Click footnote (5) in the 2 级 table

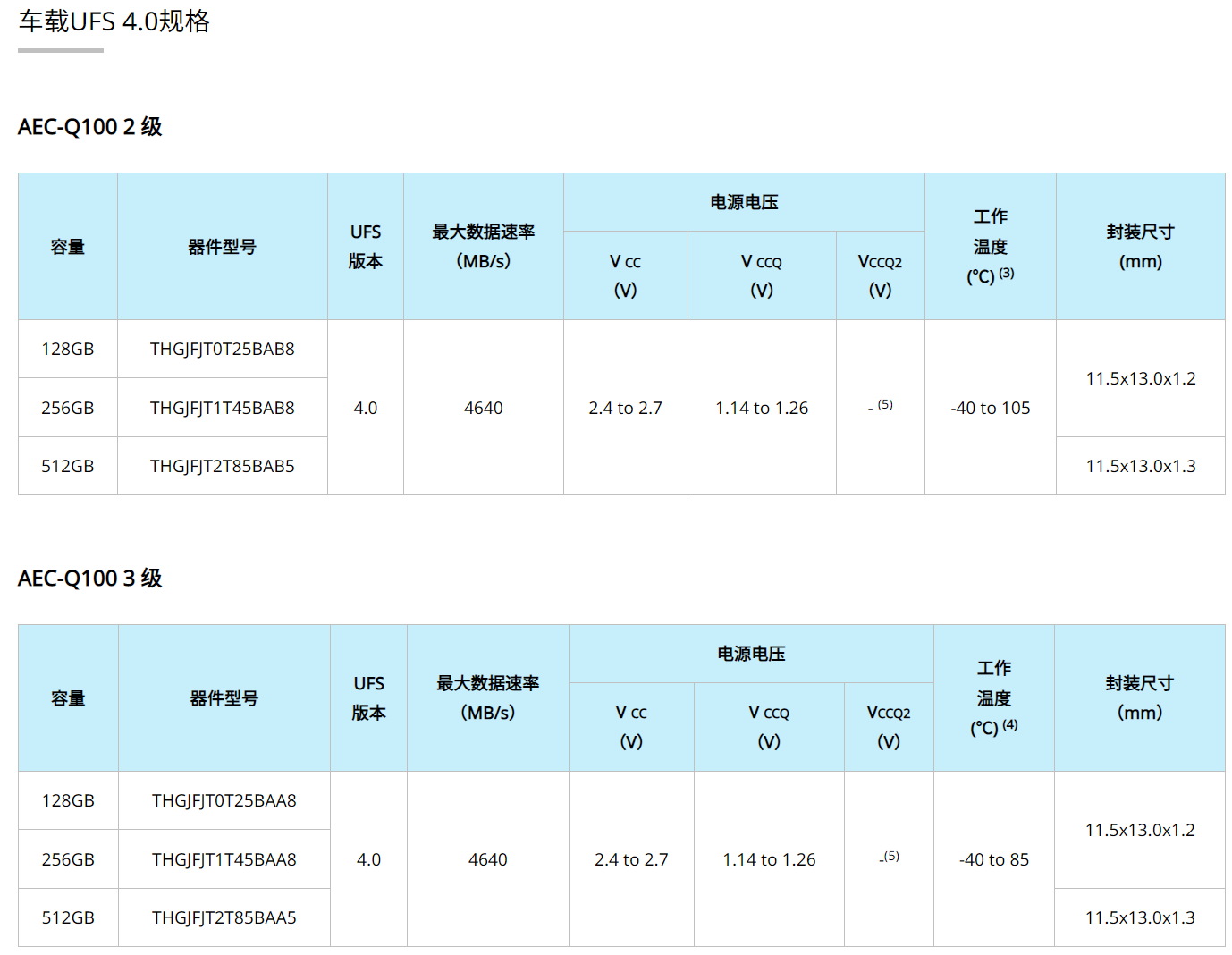click(885, 404)
